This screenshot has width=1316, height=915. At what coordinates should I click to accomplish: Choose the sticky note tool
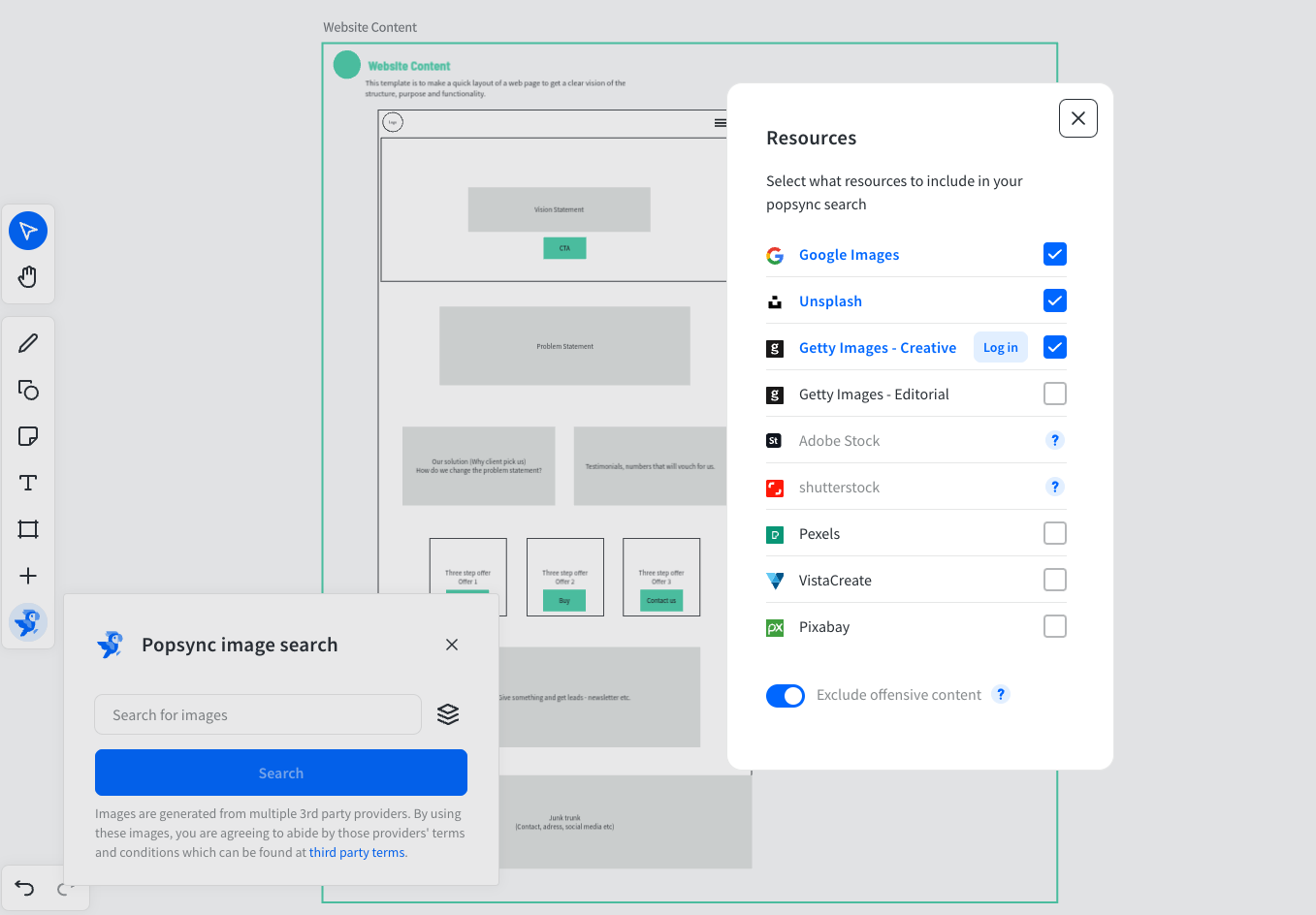tap(28, 436)
